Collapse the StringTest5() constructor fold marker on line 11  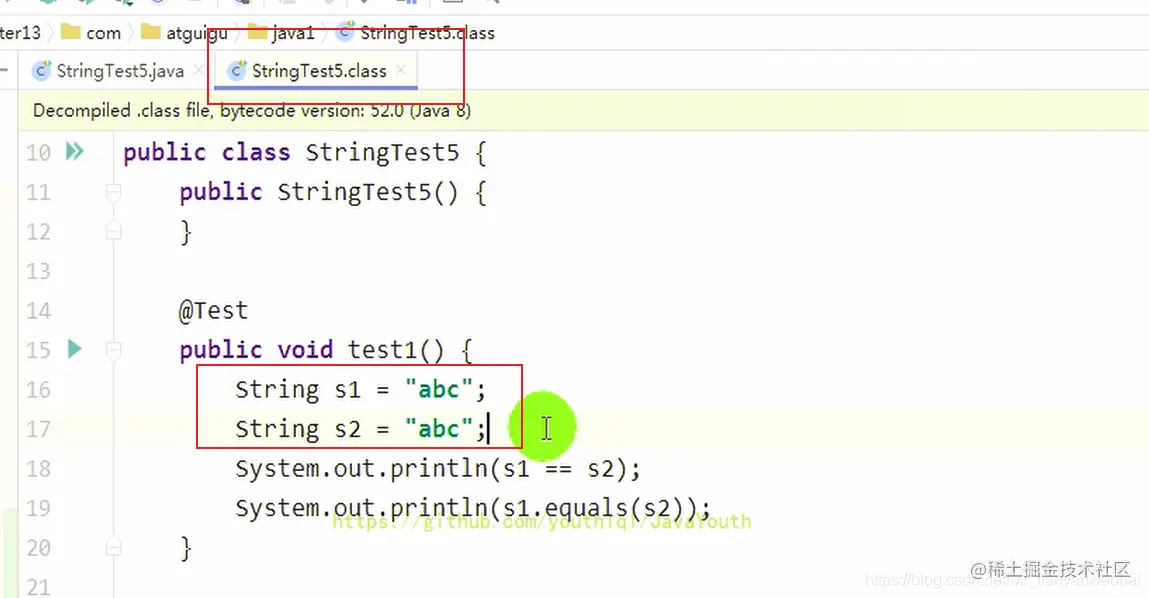(x=113, y=192)
